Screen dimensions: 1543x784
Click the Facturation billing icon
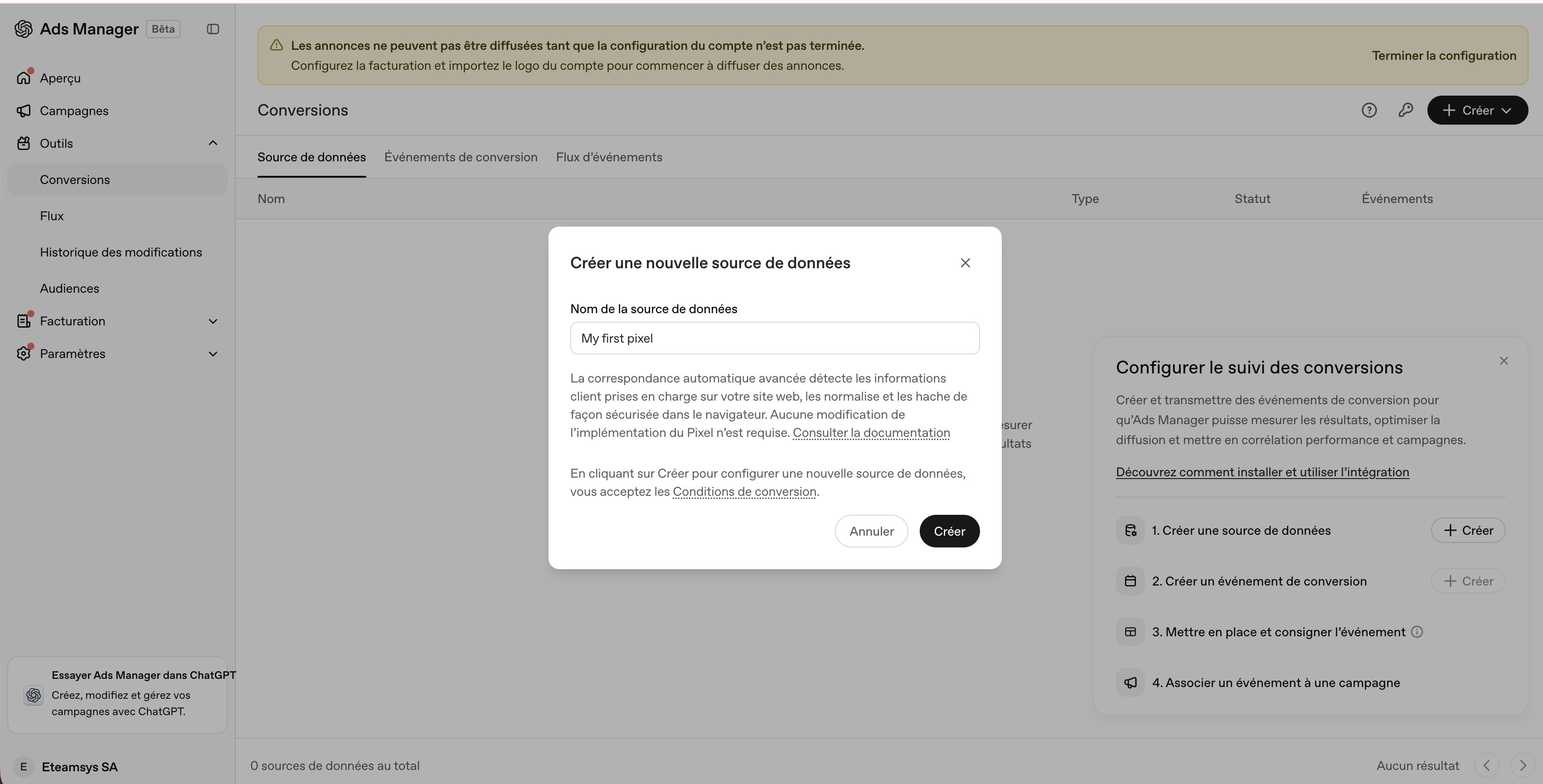pos(24,321)
